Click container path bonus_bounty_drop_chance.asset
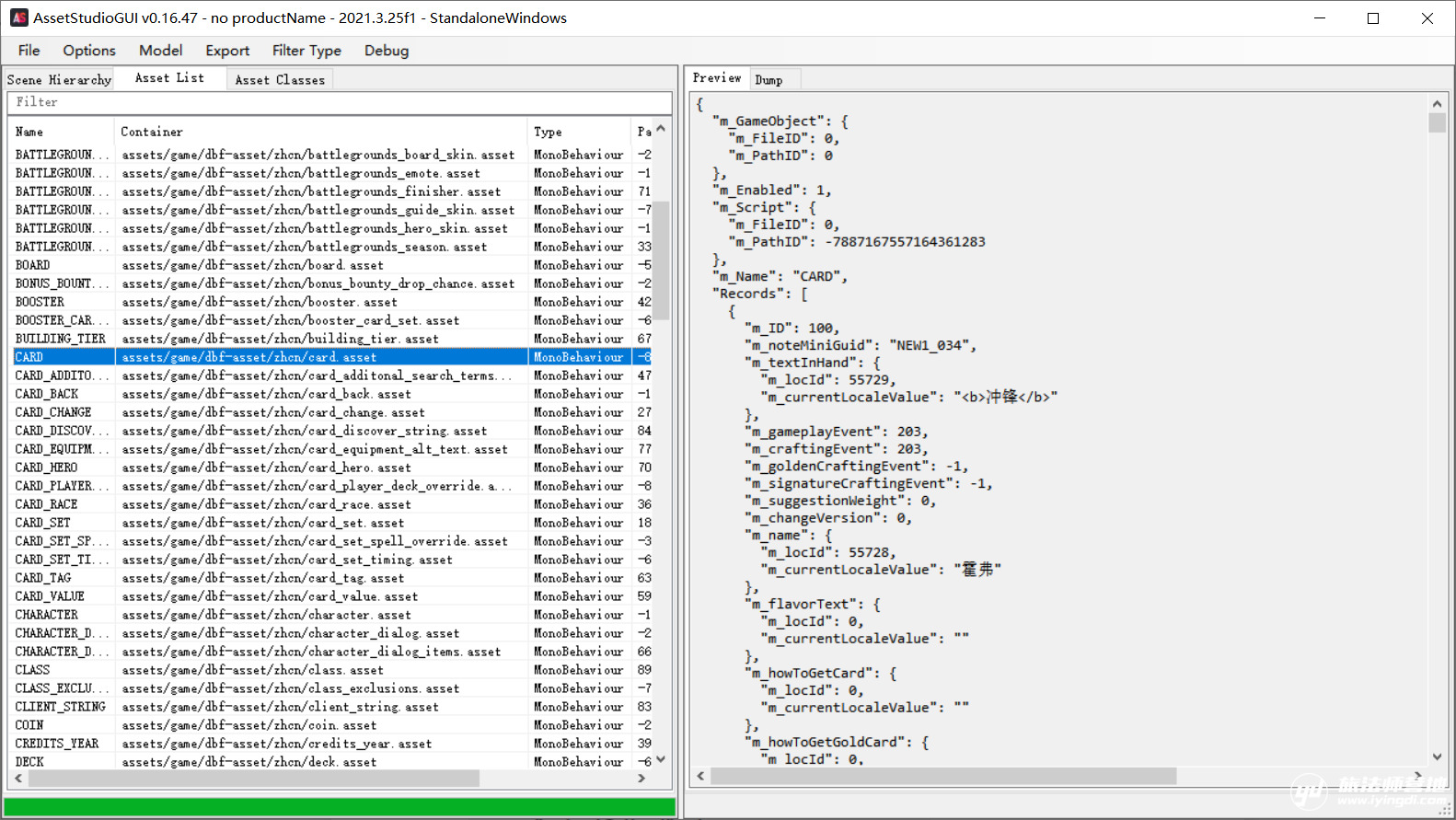Viewport: 1456px width, 820px height. point(318,283)
